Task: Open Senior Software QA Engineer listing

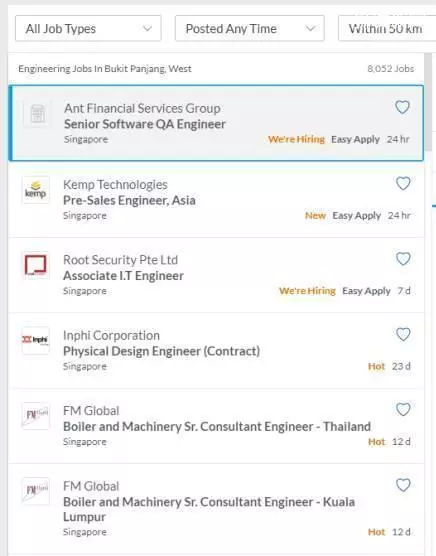Action: [145, 124]
